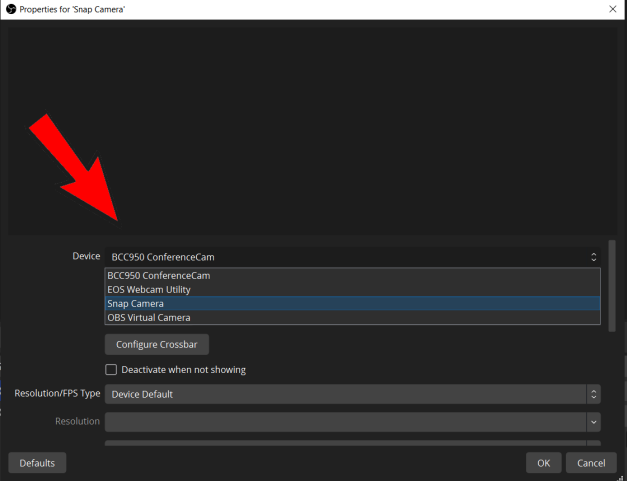This screenshot has height=481, width=627.
Task: Click the OBS logo in title bar
Action: pos(11,8)
